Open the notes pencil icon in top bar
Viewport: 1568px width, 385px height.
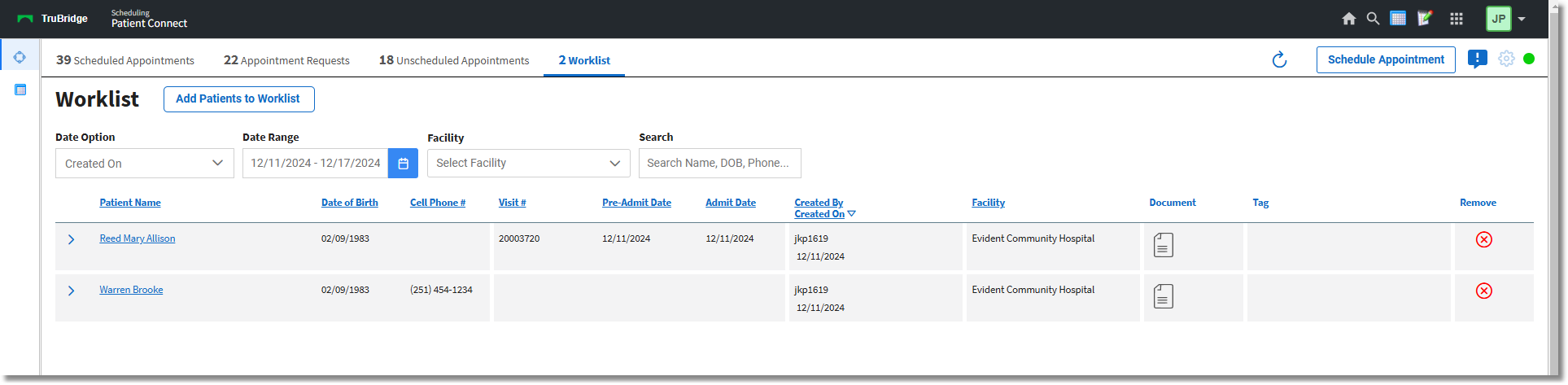coord(1424,19)
